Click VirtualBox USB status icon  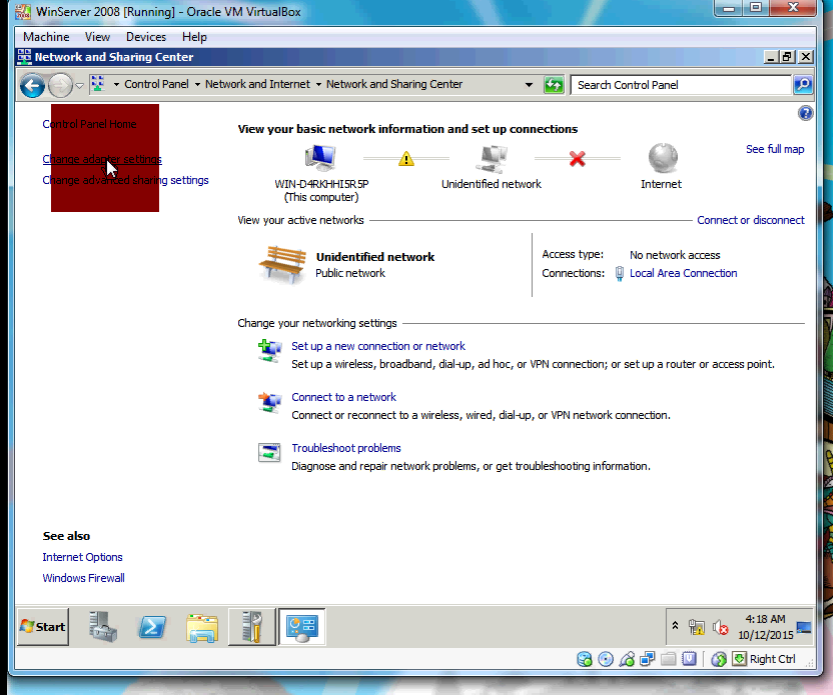pos(627,659)
